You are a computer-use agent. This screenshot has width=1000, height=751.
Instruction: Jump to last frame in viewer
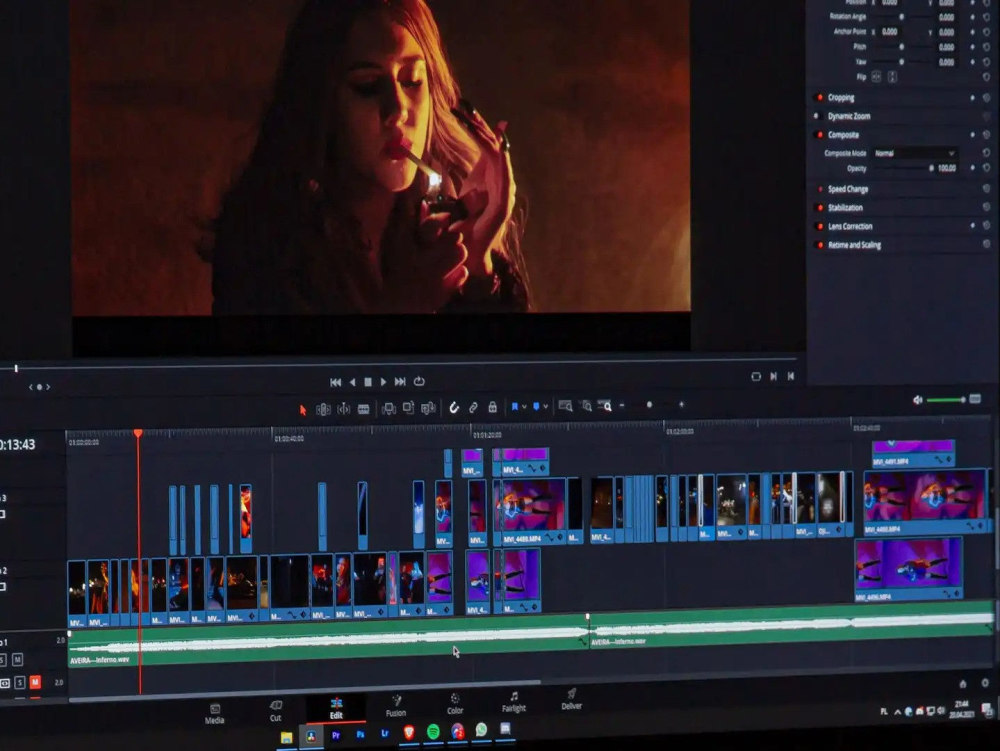400,381
